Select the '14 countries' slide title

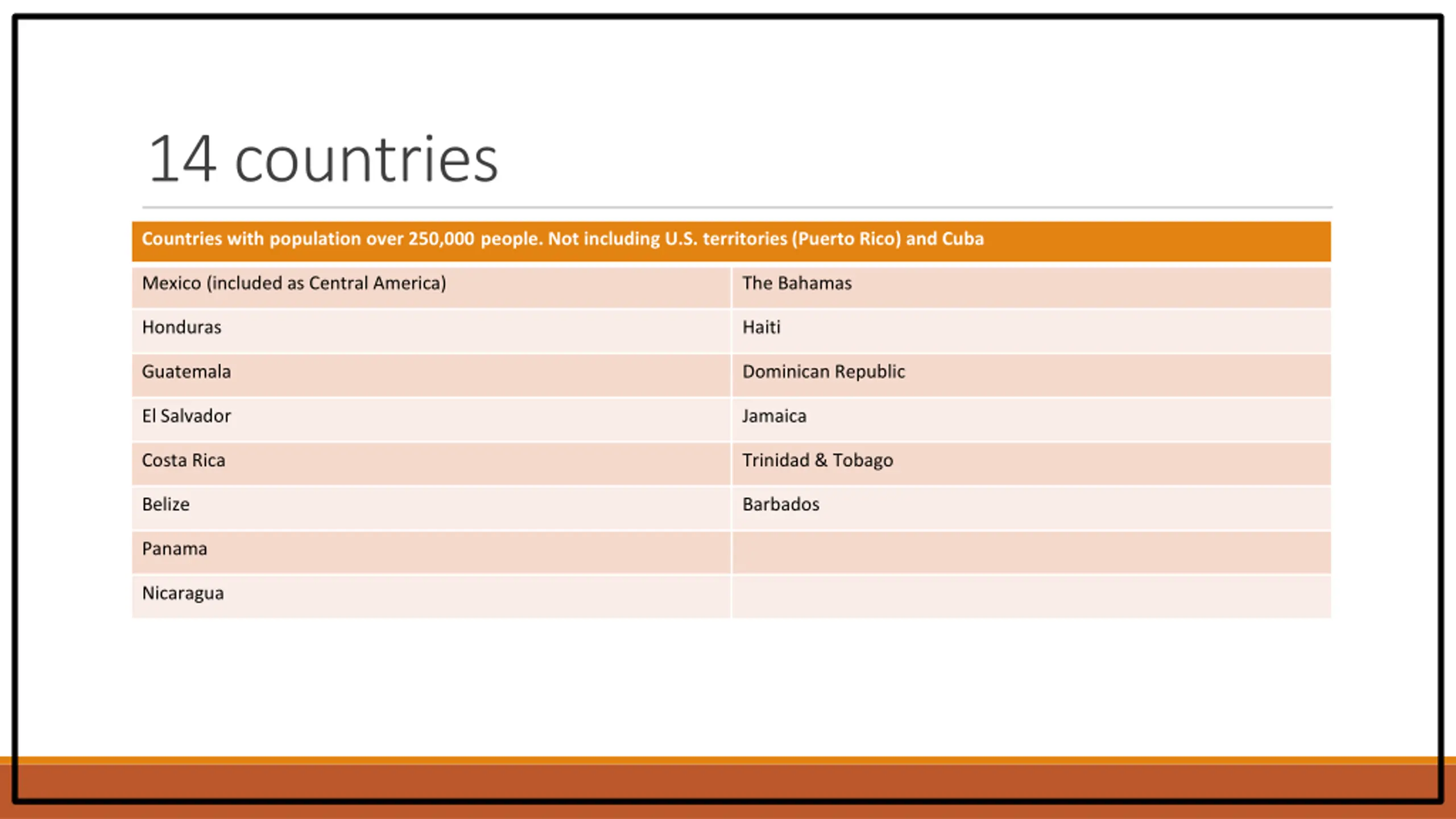[x=323, y=159]
